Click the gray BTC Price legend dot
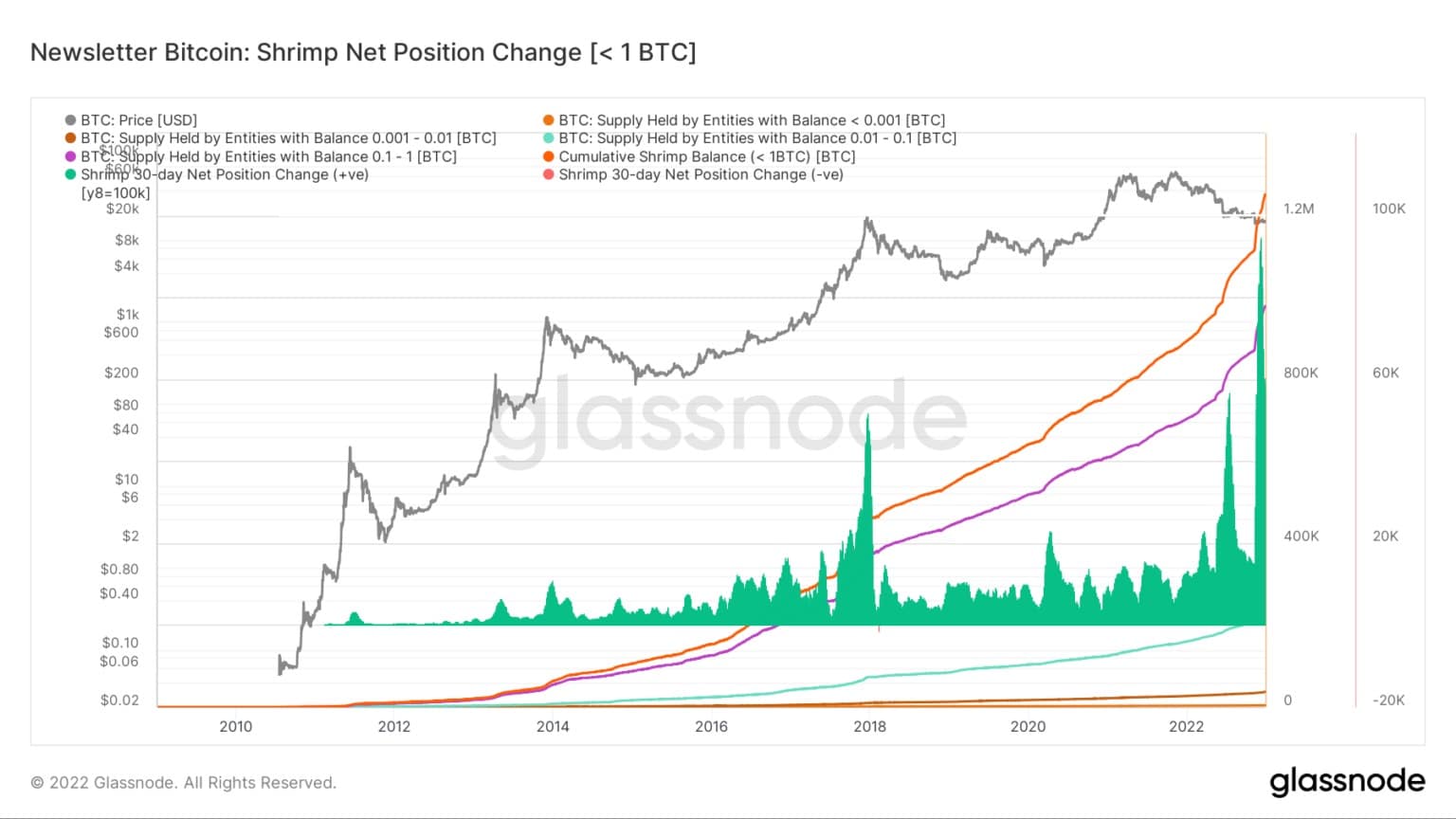This screenshot has height=819, width=1456. point(70,120)
